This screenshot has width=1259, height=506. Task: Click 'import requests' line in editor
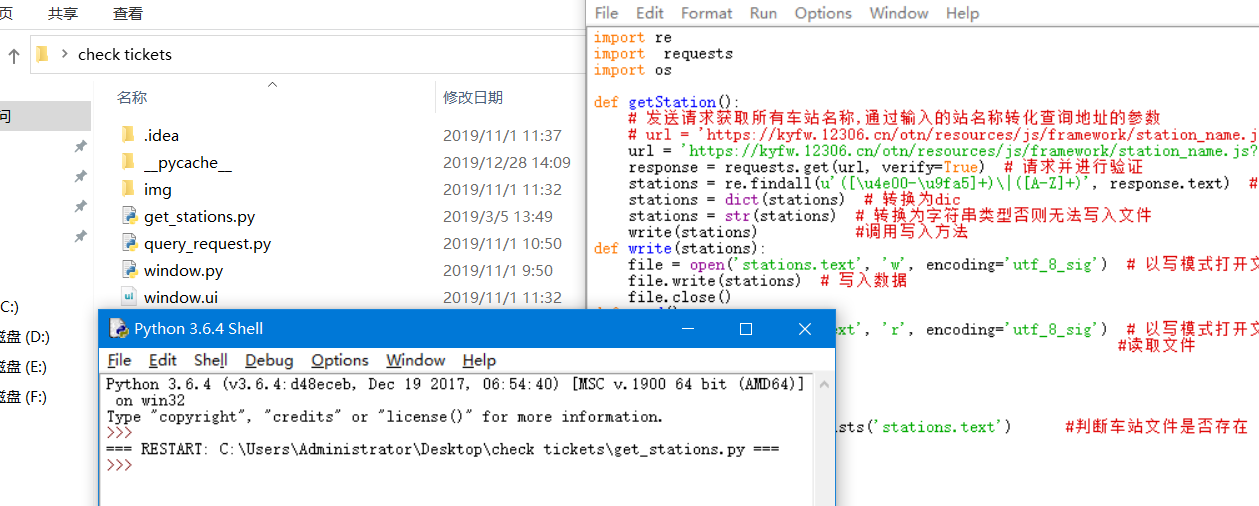(x=663, y=54)
